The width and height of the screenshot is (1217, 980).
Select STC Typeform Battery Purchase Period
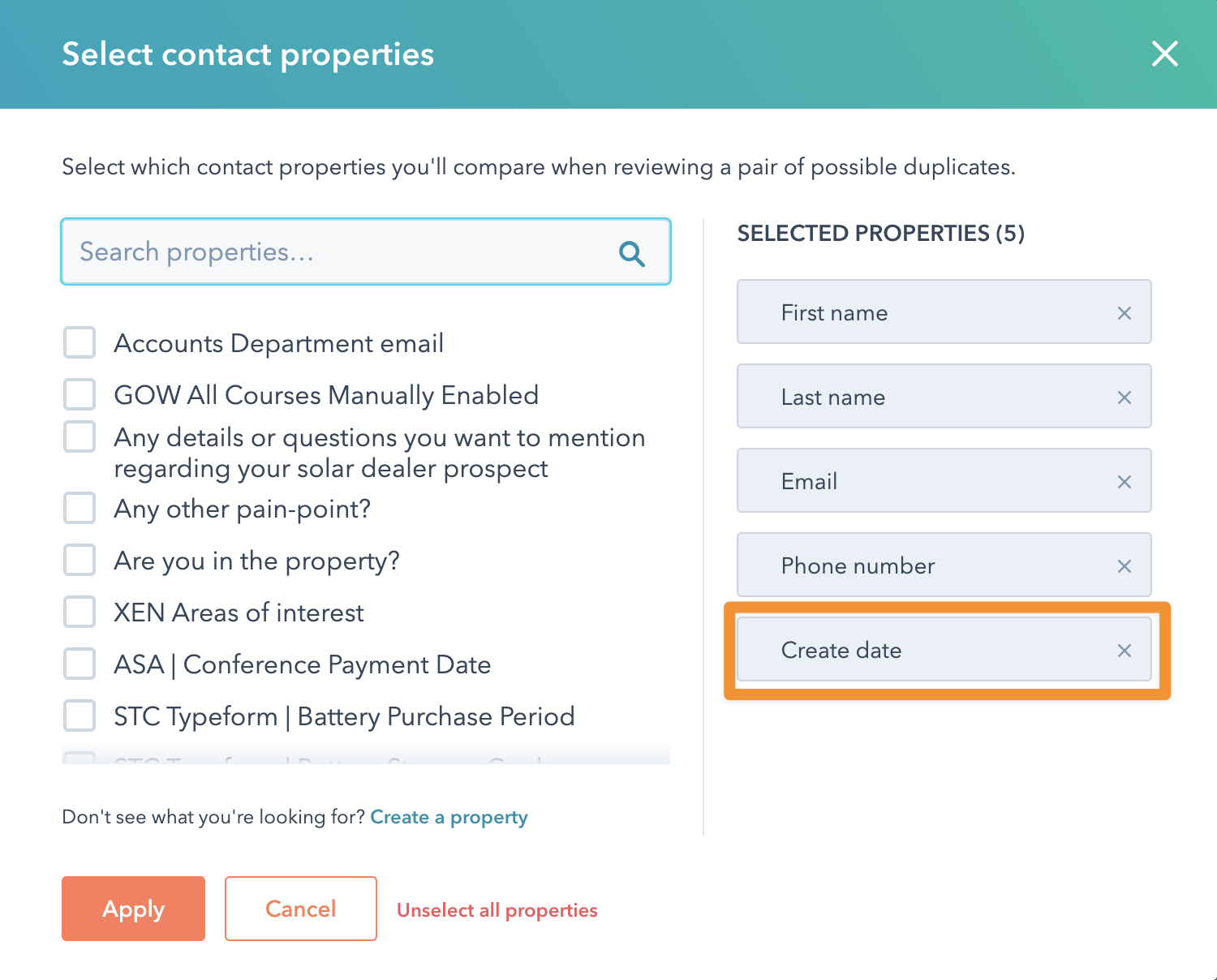point(79,716)
